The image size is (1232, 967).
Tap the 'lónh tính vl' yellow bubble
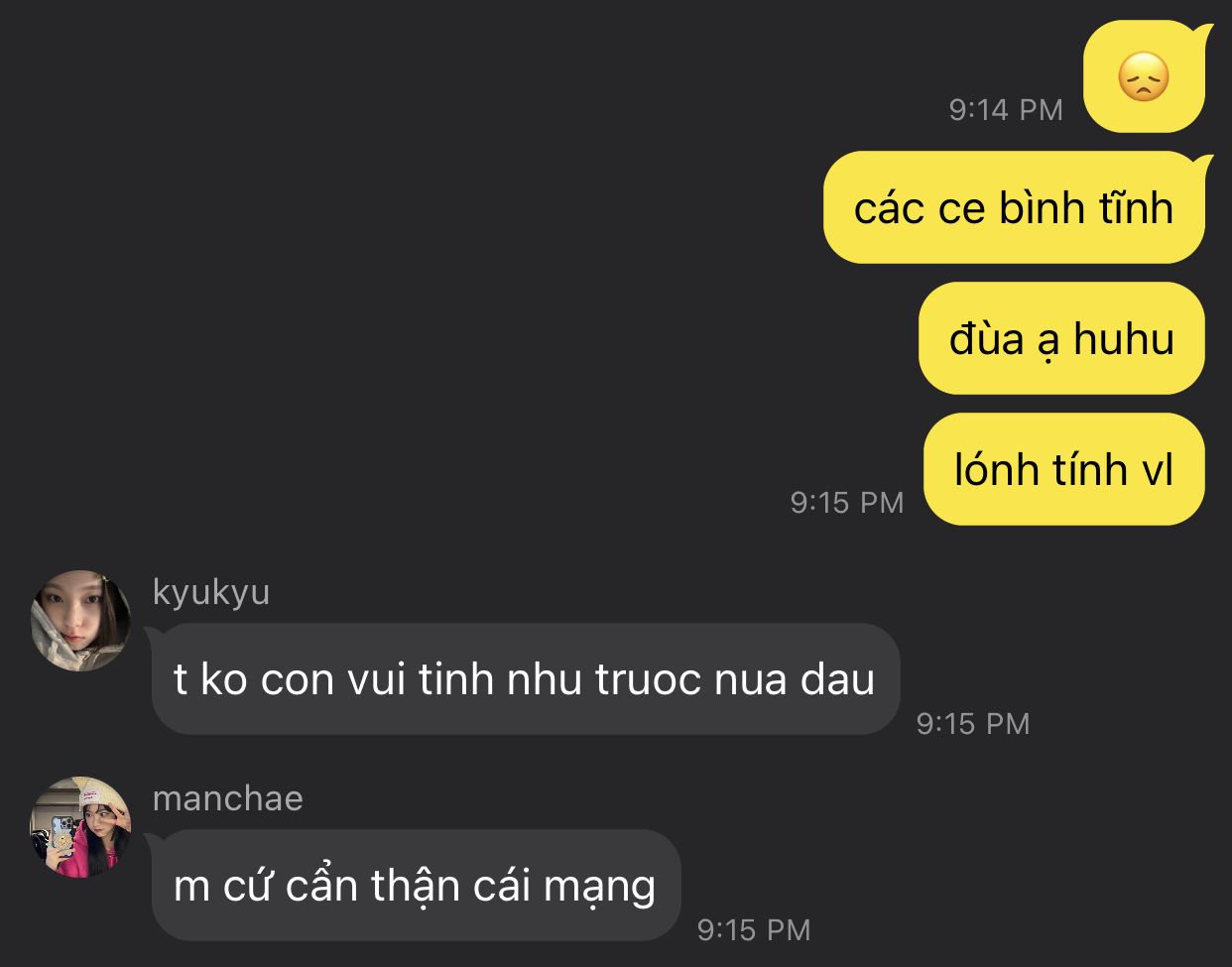coord(1063,469)
